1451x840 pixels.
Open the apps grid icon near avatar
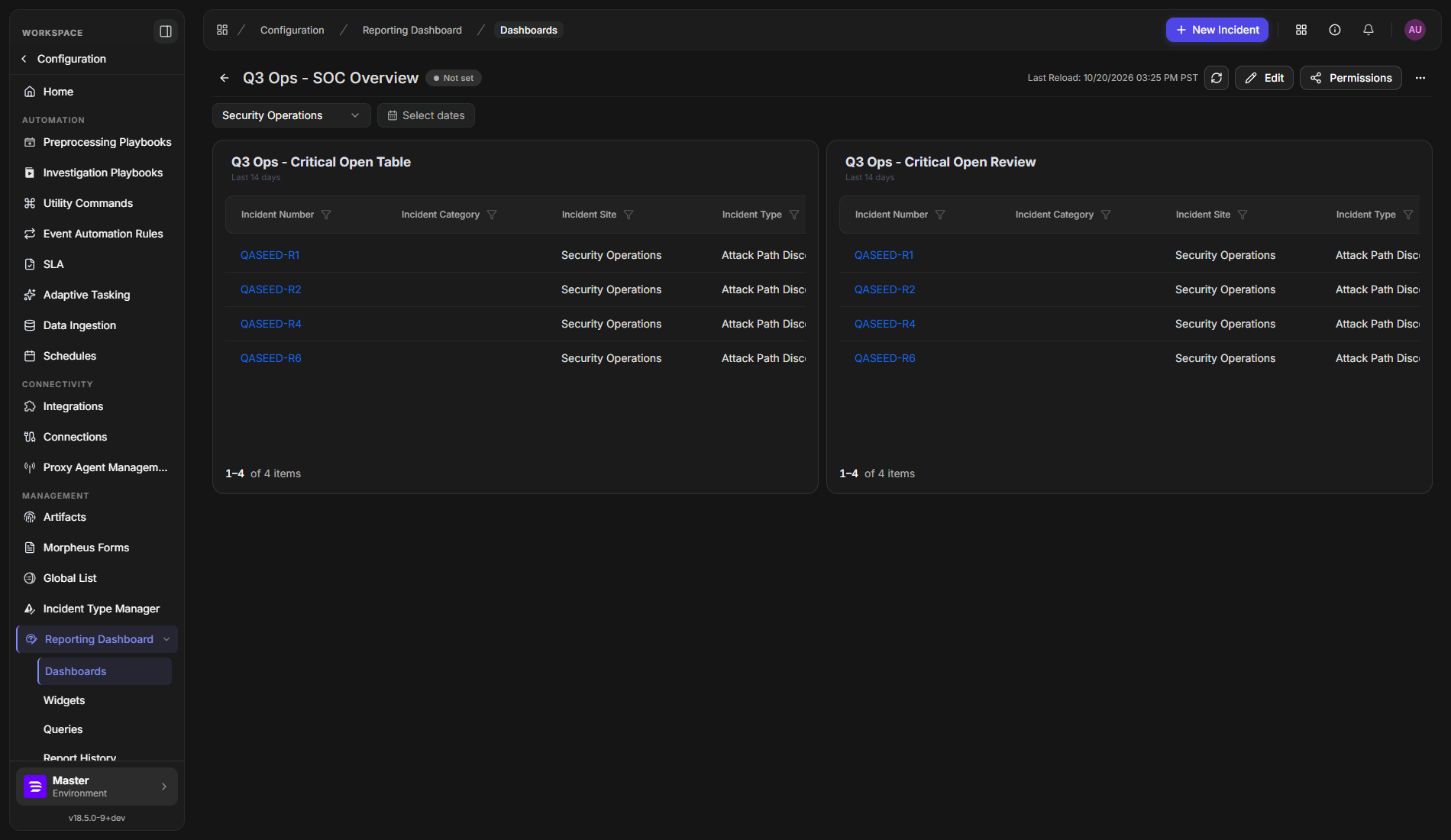click(1301, 30)
